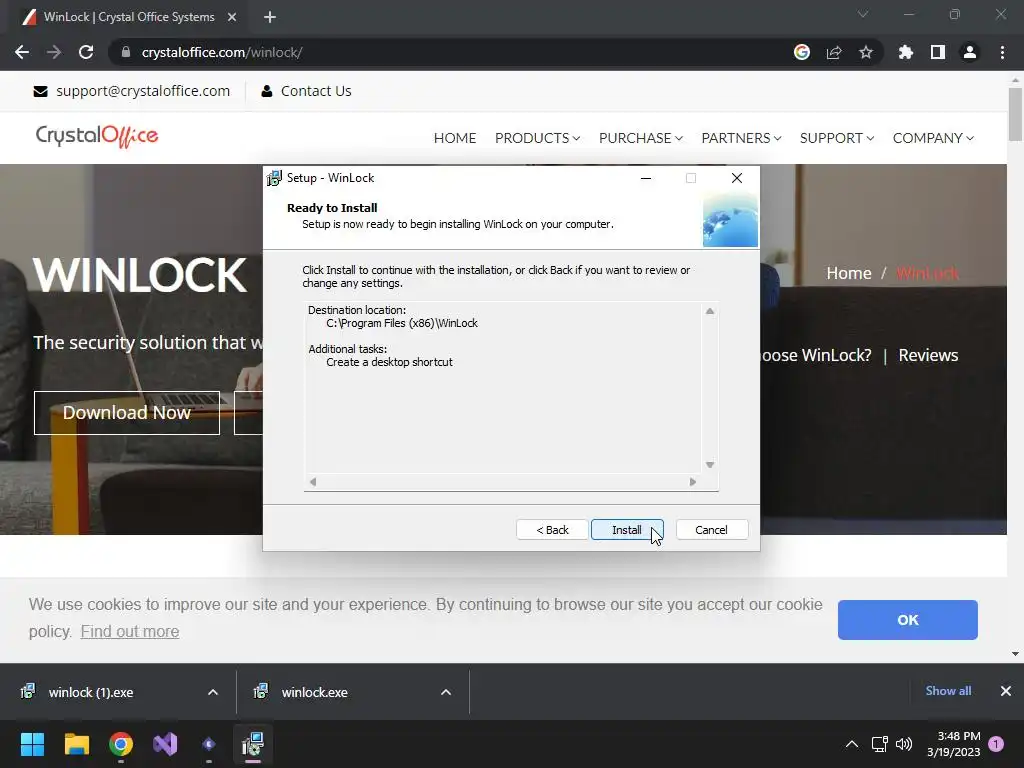Bookmark this page with the star icon

(866, 52)
